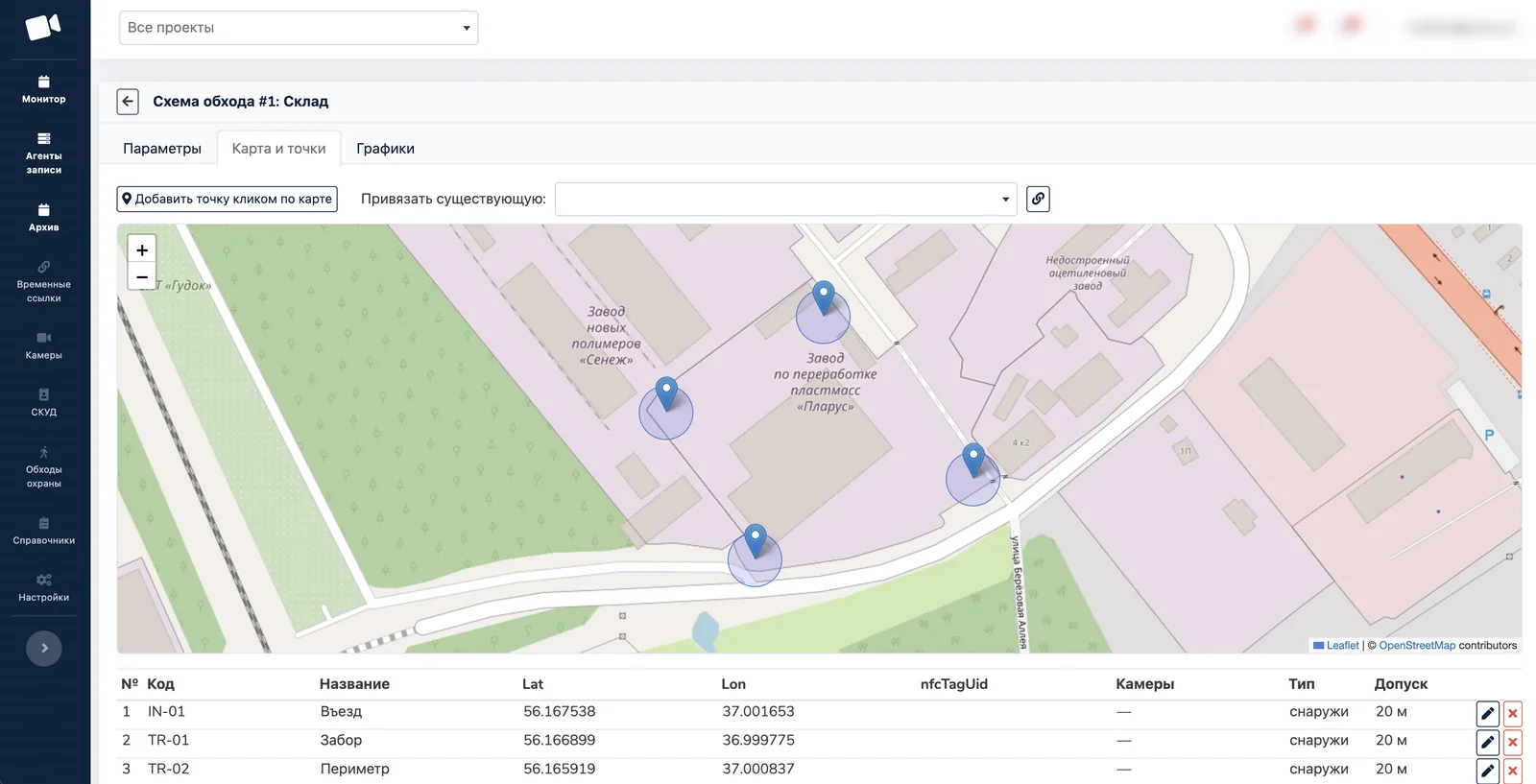This screenshot has height=784, width=1536.
Task: Open the Привязать существующую dropdown
Action: coord(785,199)
